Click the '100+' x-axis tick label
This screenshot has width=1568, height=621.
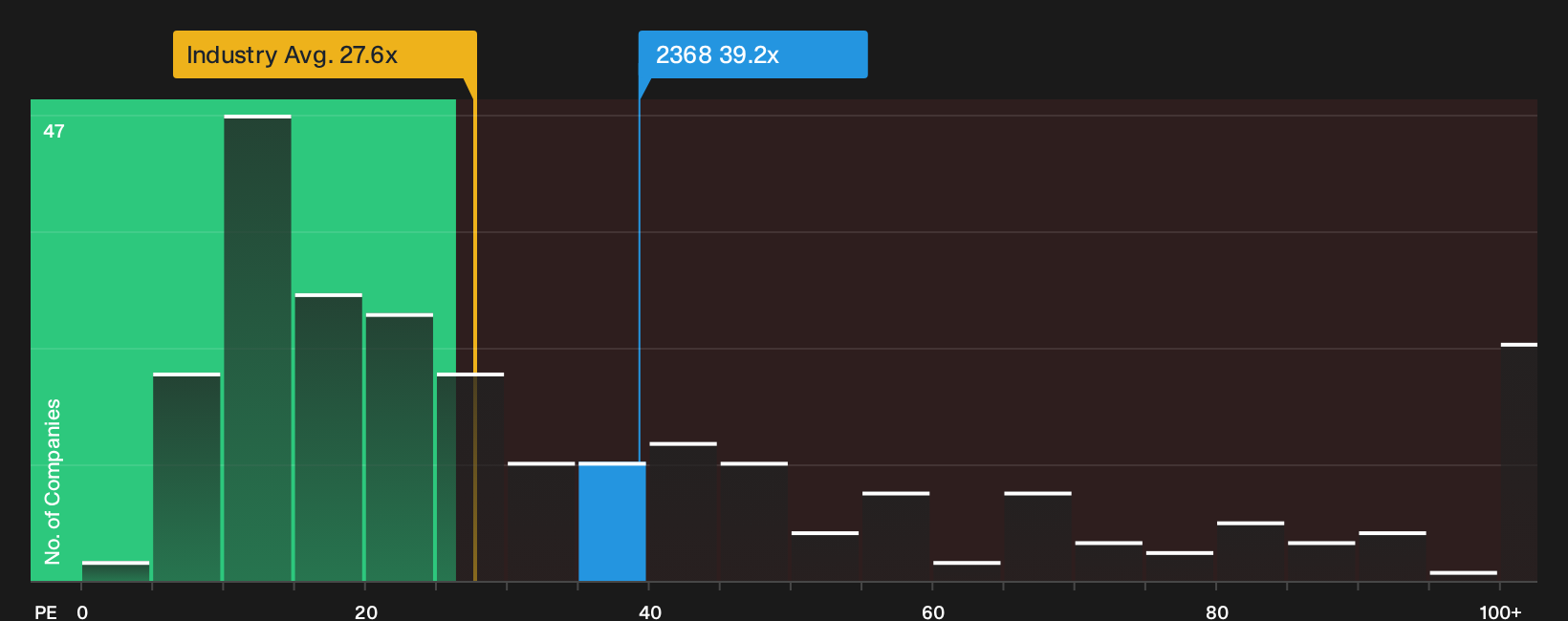1500,612
